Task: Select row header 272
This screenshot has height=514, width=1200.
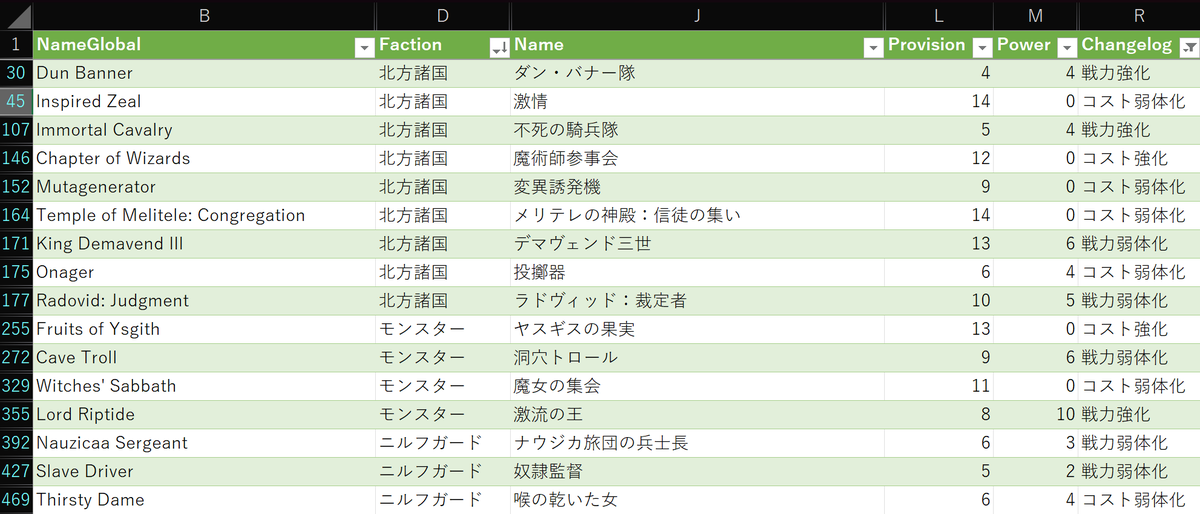Action: [x=16, y=358]
